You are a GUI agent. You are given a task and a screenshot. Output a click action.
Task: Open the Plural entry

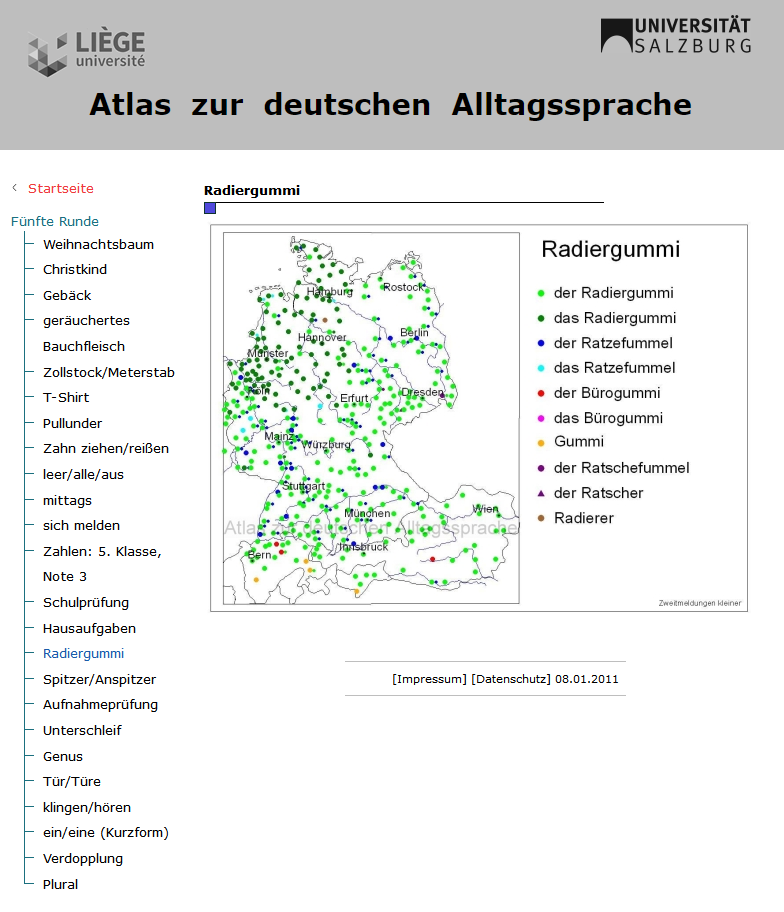[x=60, y=884]
